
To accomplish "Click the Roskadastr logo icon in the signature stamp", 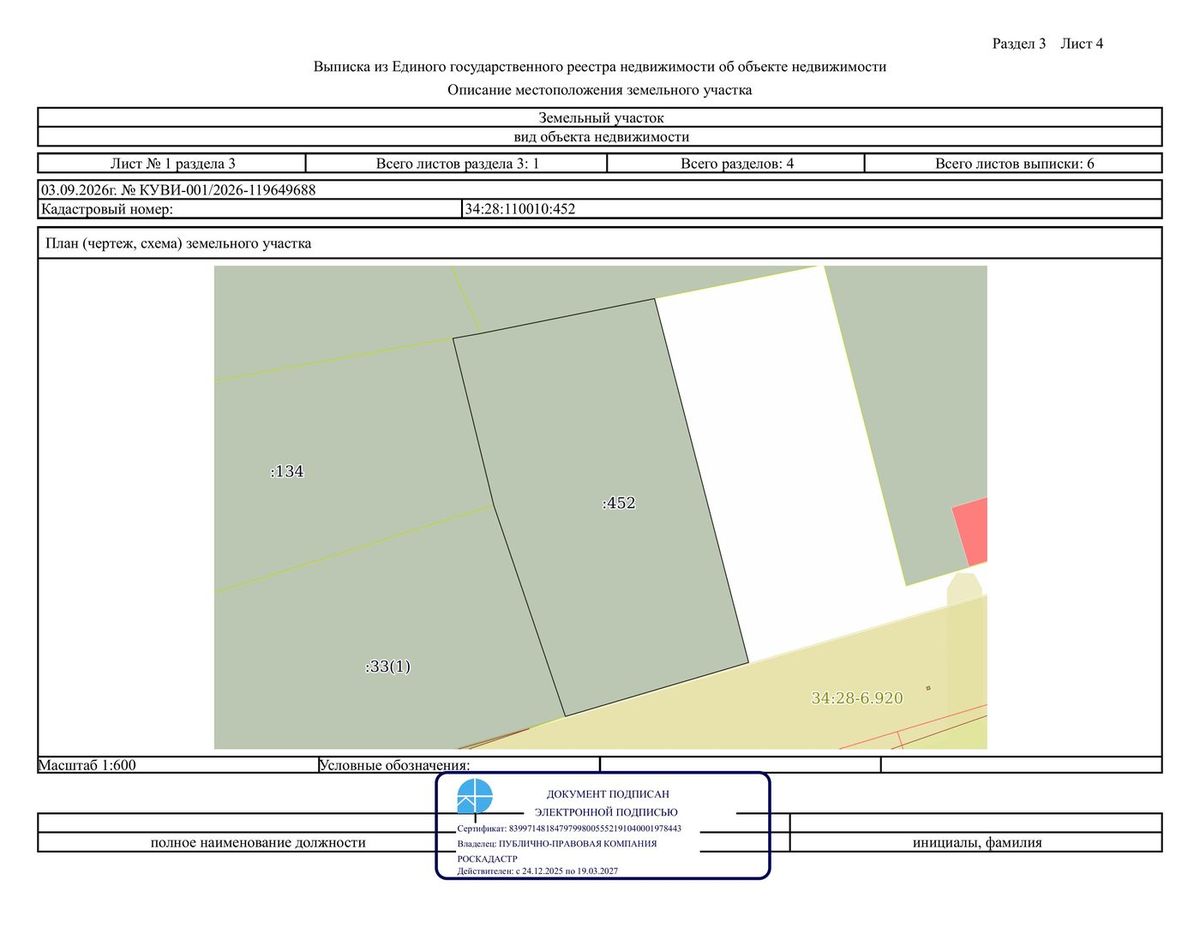I will [475, 798].
